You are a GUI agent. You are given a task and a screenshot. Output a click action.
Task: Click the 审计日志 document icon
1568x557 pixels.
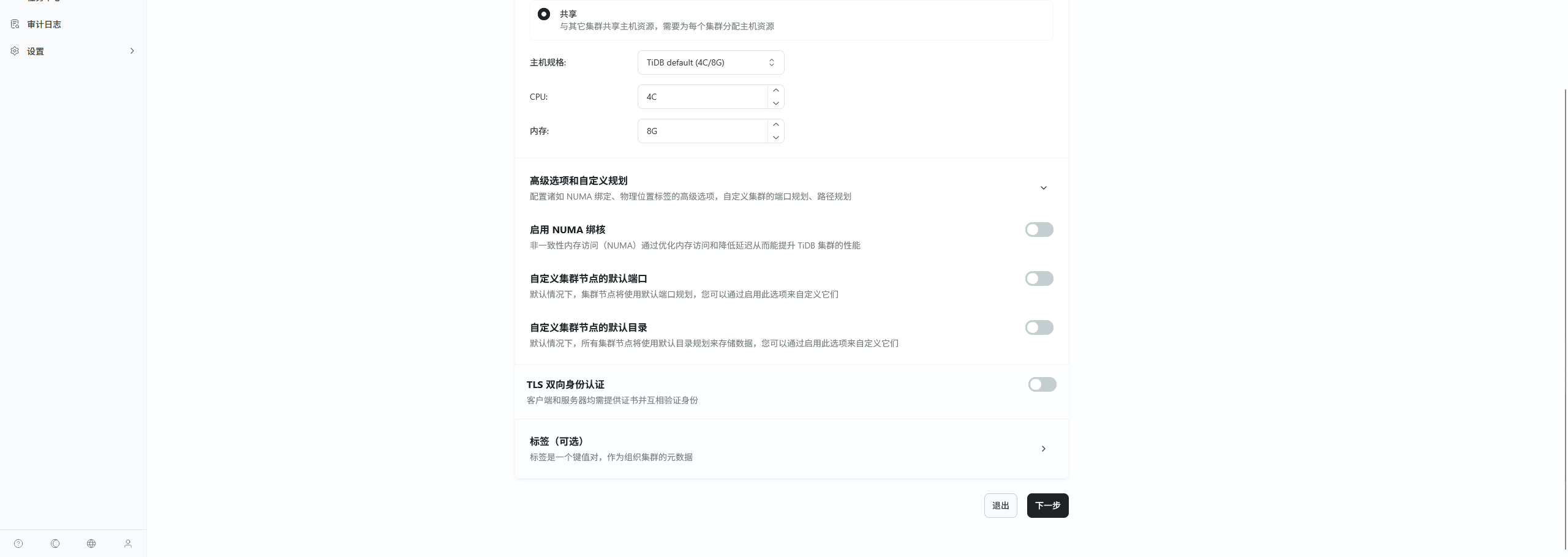(x=15, y=24)
